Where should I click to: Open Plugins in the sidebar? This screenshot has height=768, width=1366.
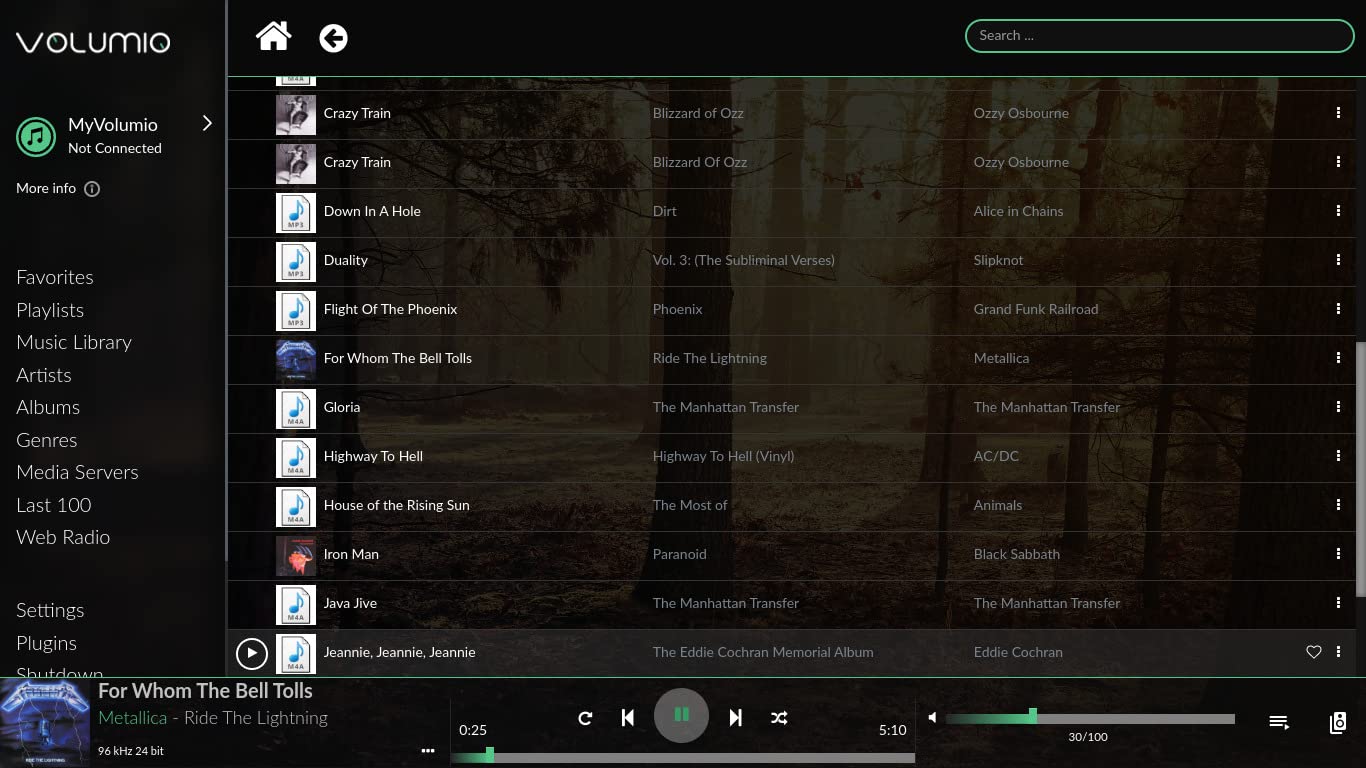point(46,643)
